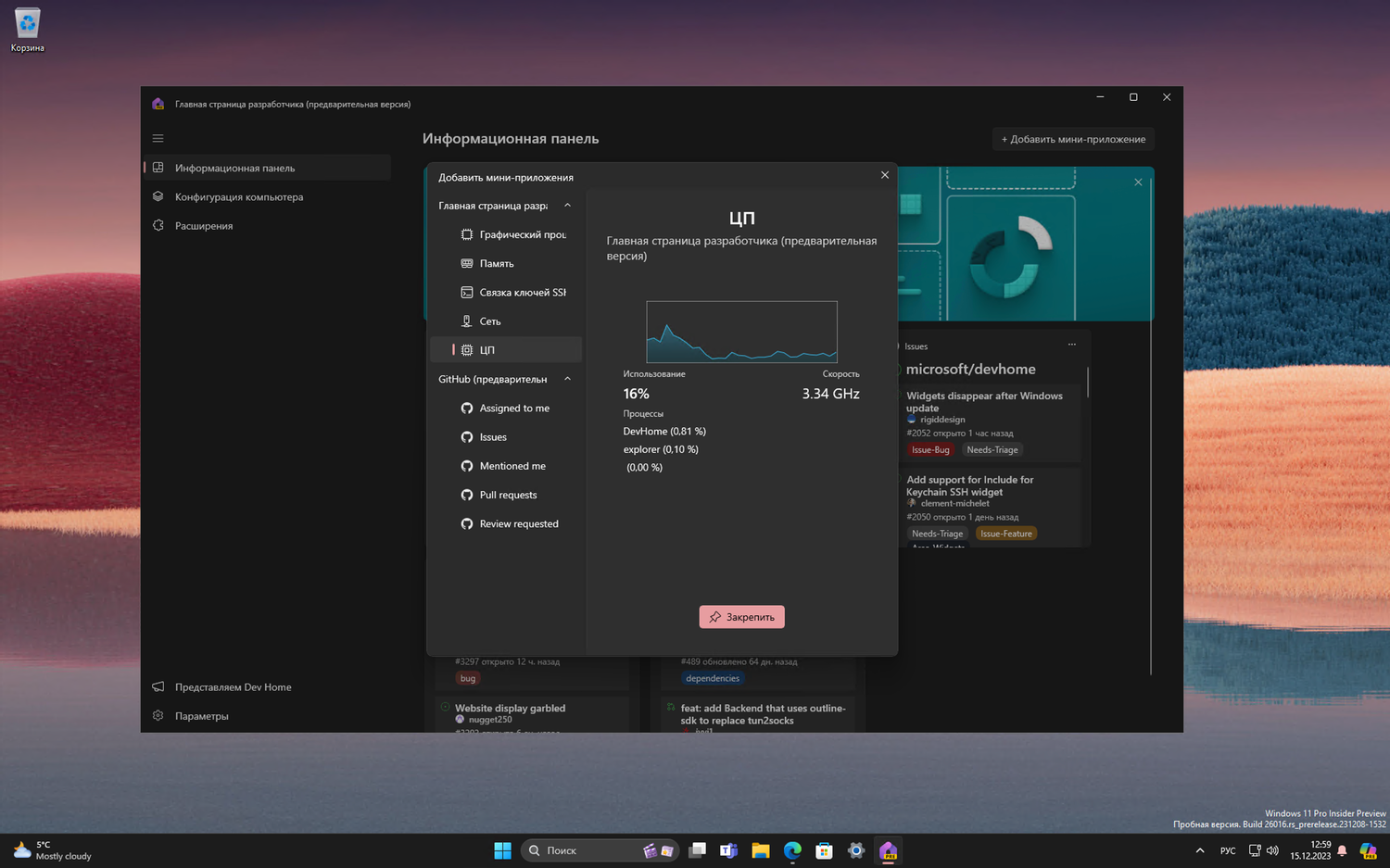This screenshot has width=1390, height=868.
Task: Open Task View on the taskbar
Action: tap(698, 850)
